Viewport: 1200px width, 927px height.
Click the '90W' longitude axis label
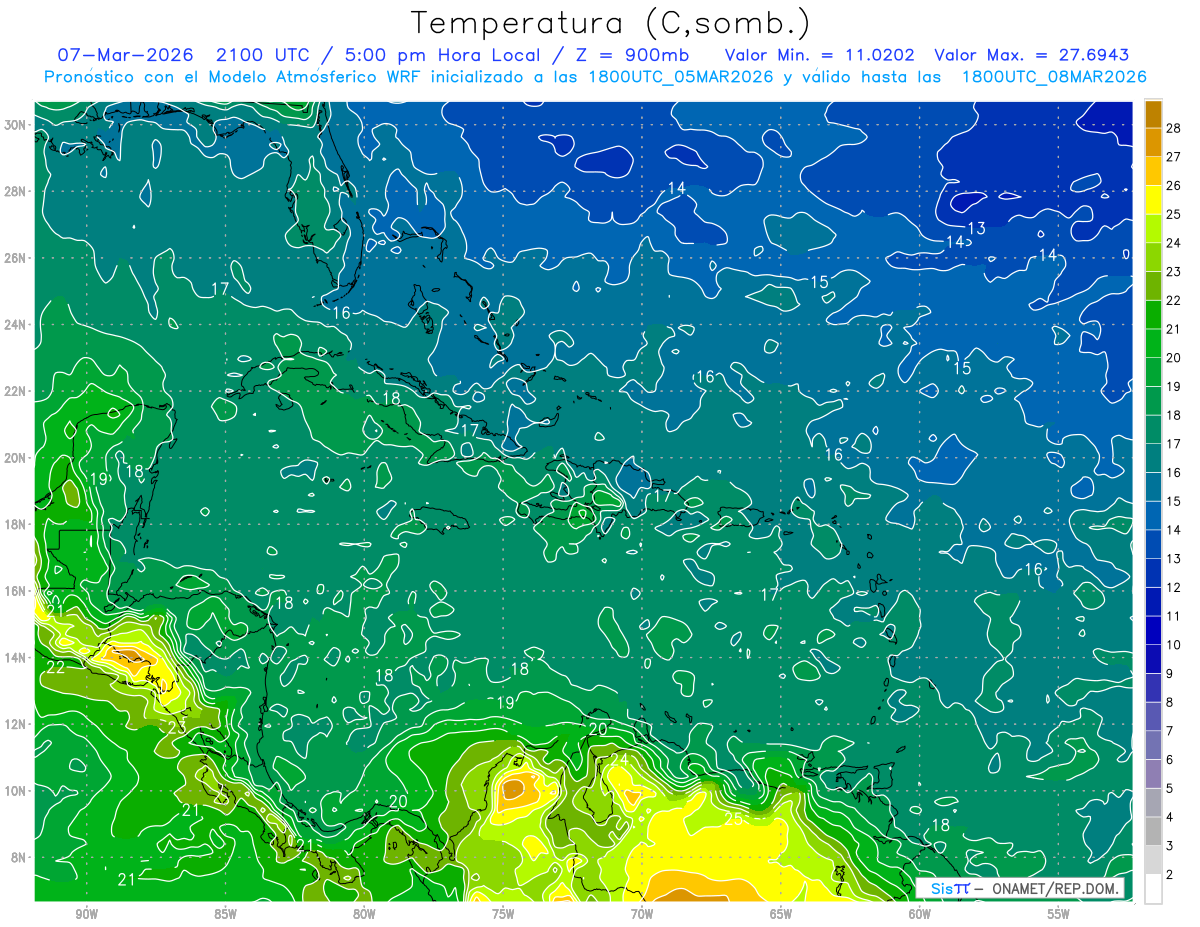tap(87, 915)
